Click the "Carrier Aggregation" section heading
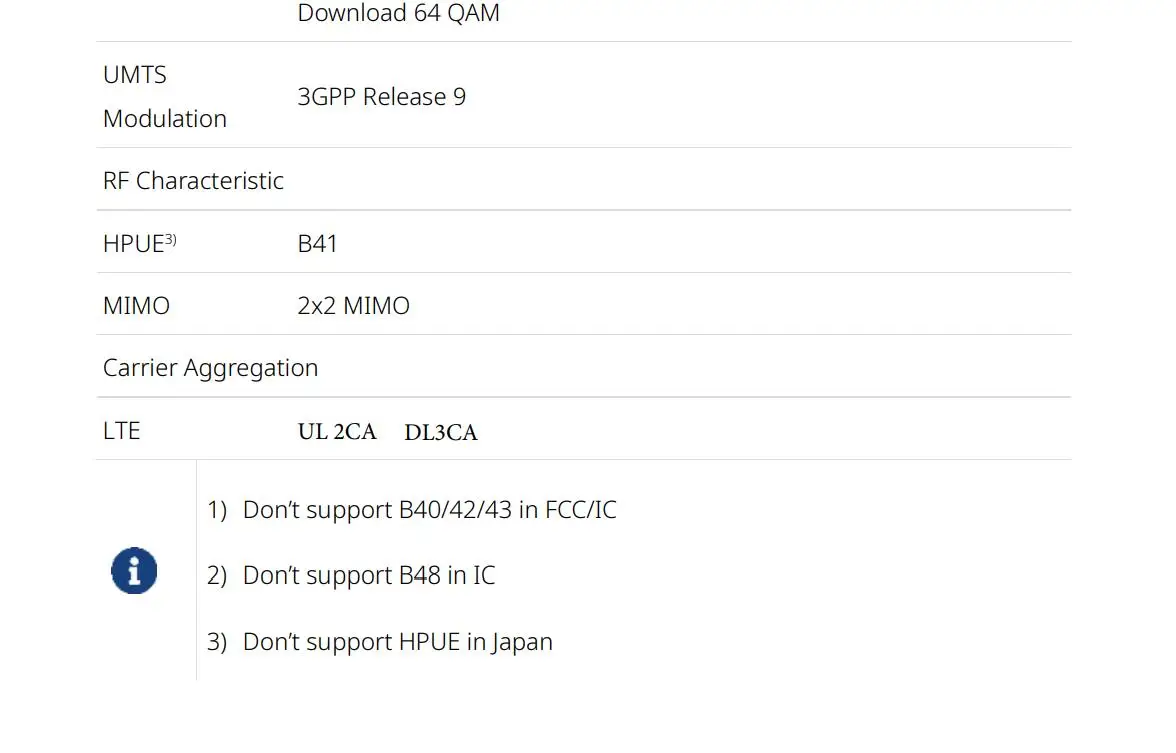This screenshot has width=1176, height=753. click(x=210, y=368)
